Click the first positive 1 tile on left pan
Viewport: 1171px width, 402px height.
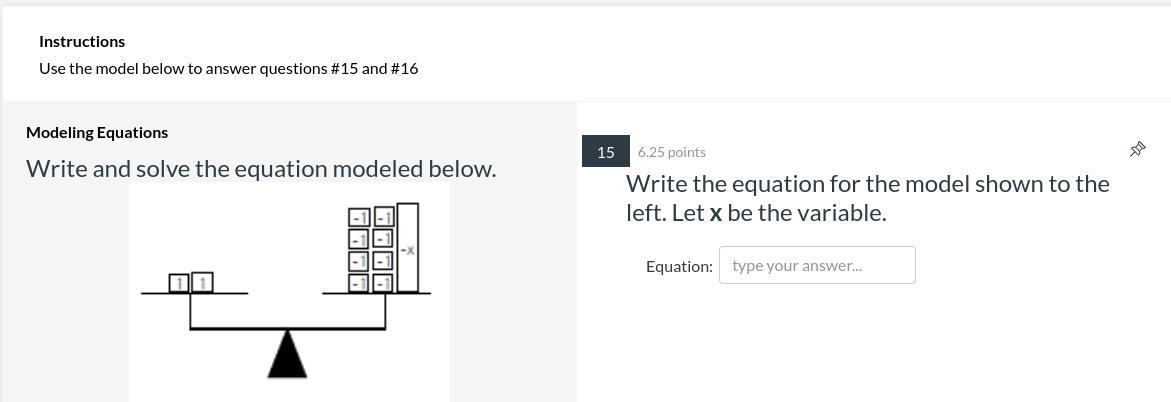click(178, 282)
